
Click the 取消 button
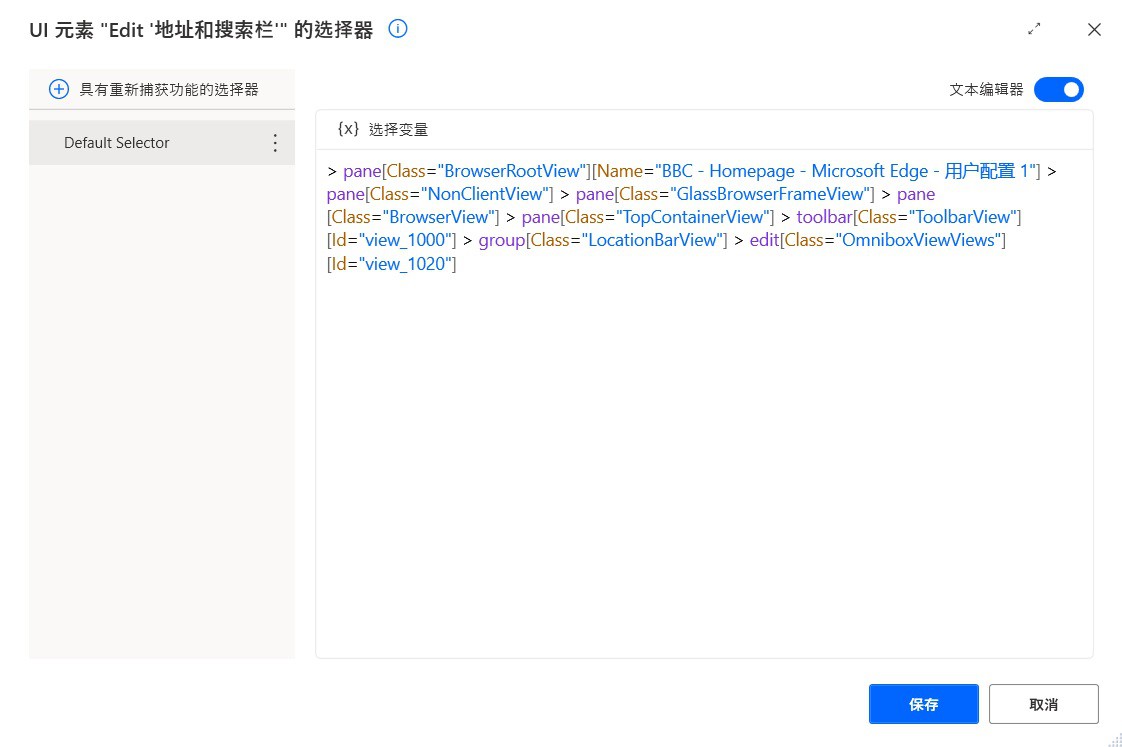1043,704
